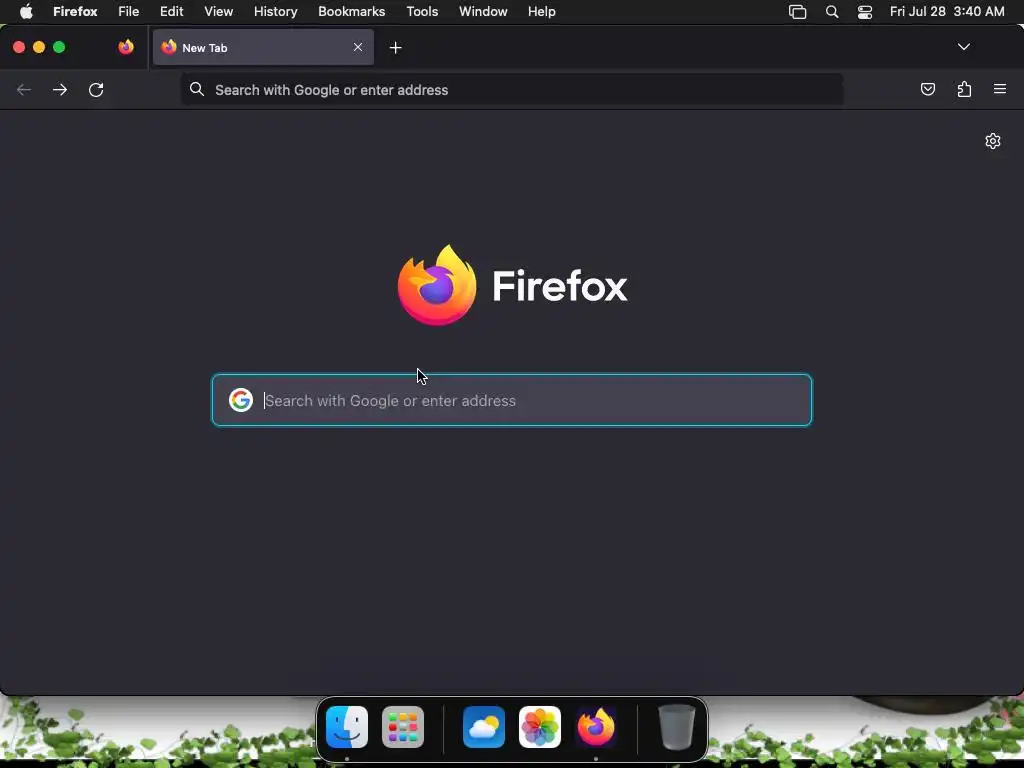This screenshot has height=768, width=1024.
Task: Click the magnifier icon in address bar
Action: (x=197, y=89)
